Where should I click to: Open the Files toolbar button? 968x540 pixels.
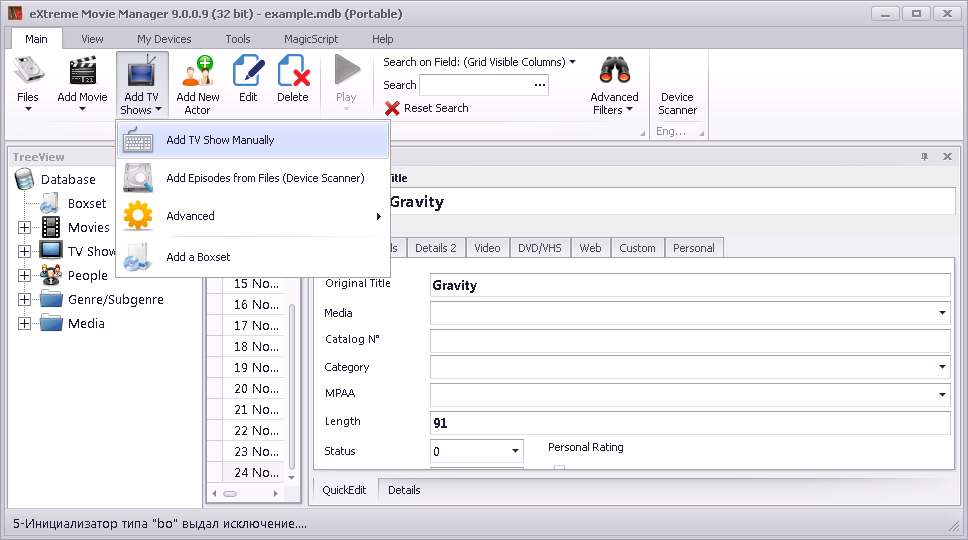[28, 83]
